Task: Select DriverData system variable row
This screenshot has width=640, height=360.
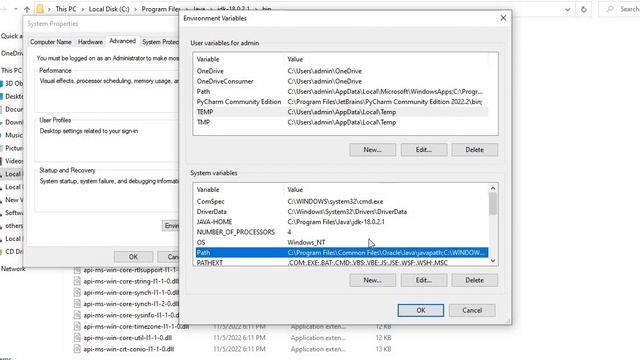Action: (x=342, y=211)
